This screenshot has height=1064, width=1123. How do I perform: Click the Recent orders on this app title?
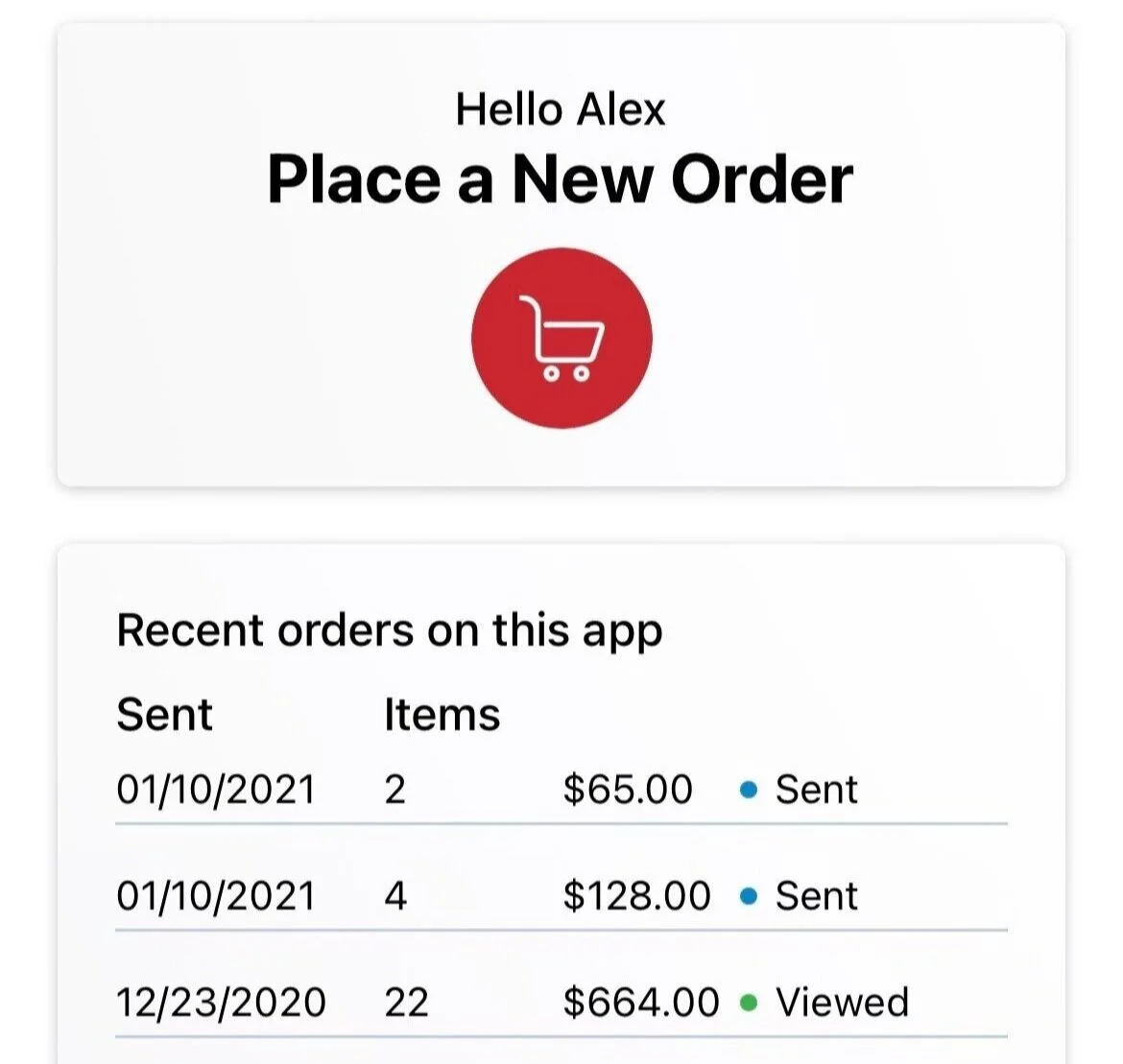[x=390, y=631]
